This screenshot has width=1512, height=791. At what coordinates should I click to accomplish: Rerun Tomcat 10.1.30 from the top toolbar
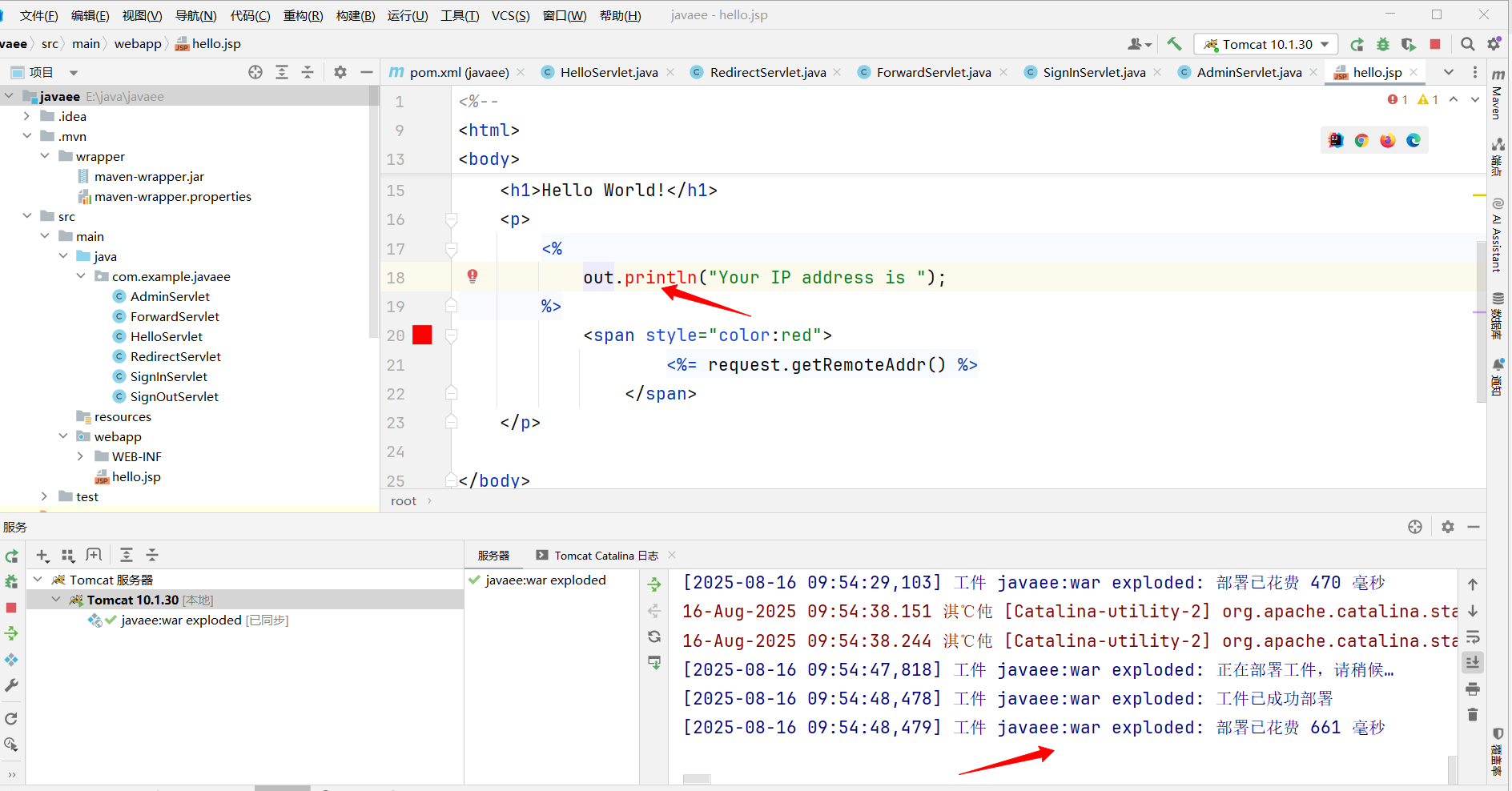coord(1357,44)
